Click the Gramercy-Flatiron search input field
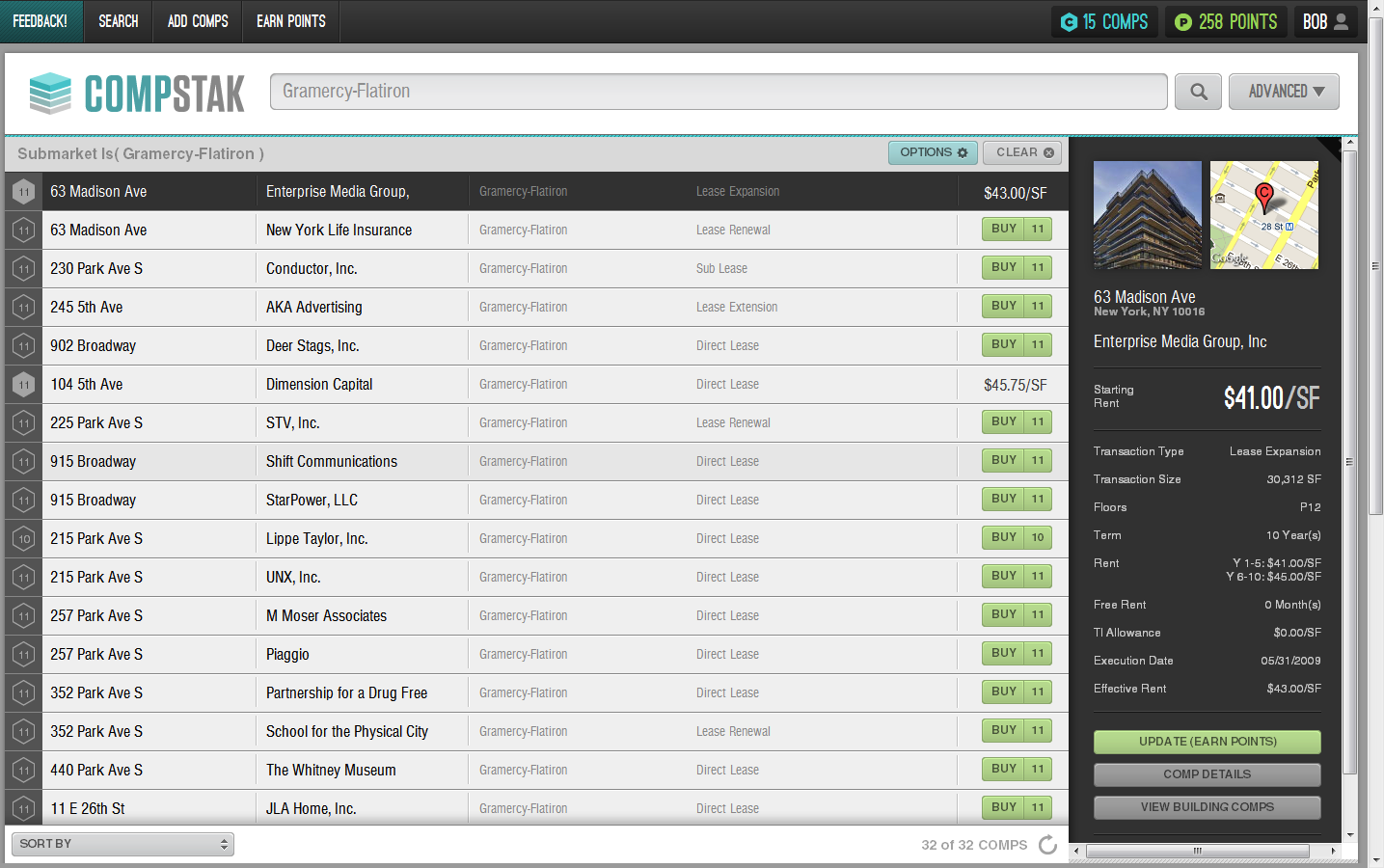 point(719,92)
